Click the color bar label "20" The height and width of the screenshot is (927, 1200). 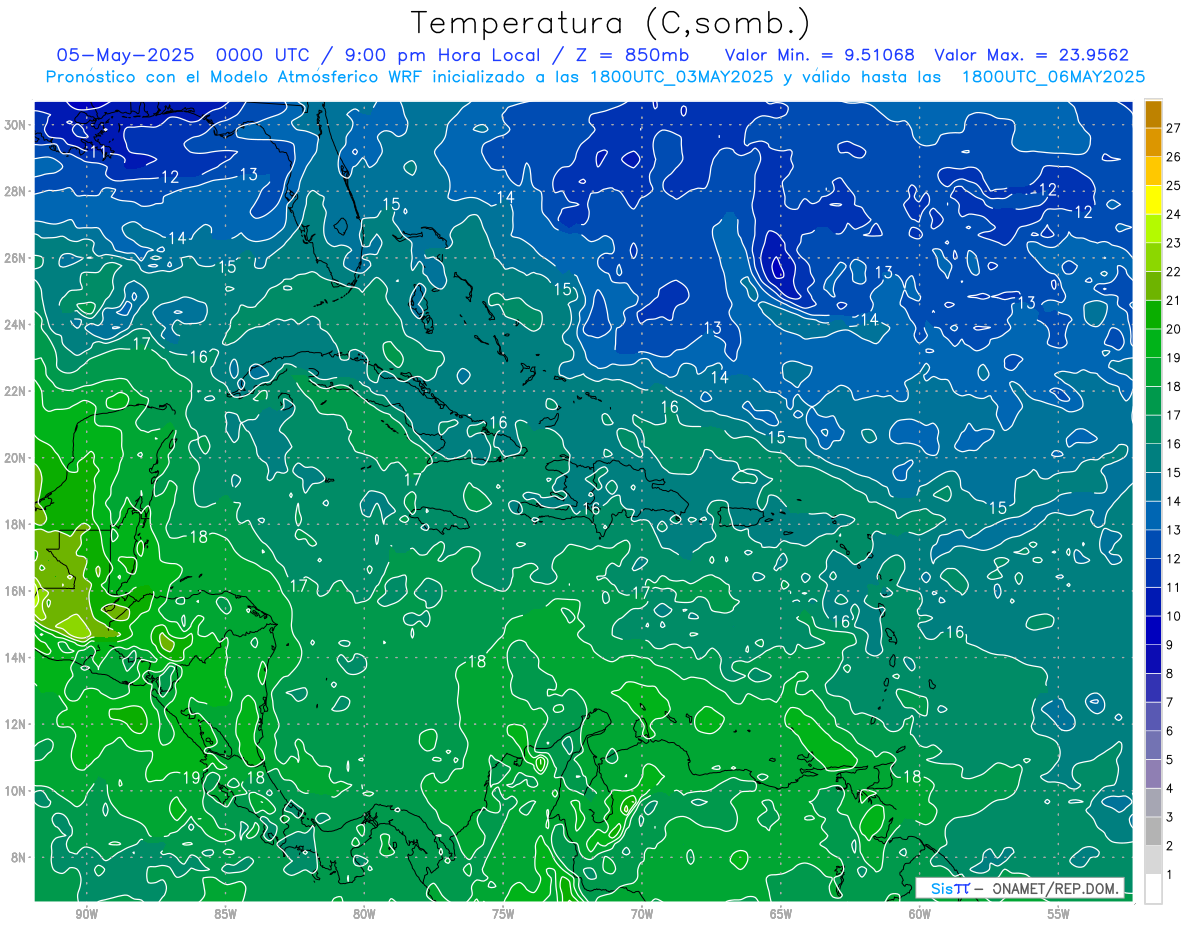point(1173,329)
